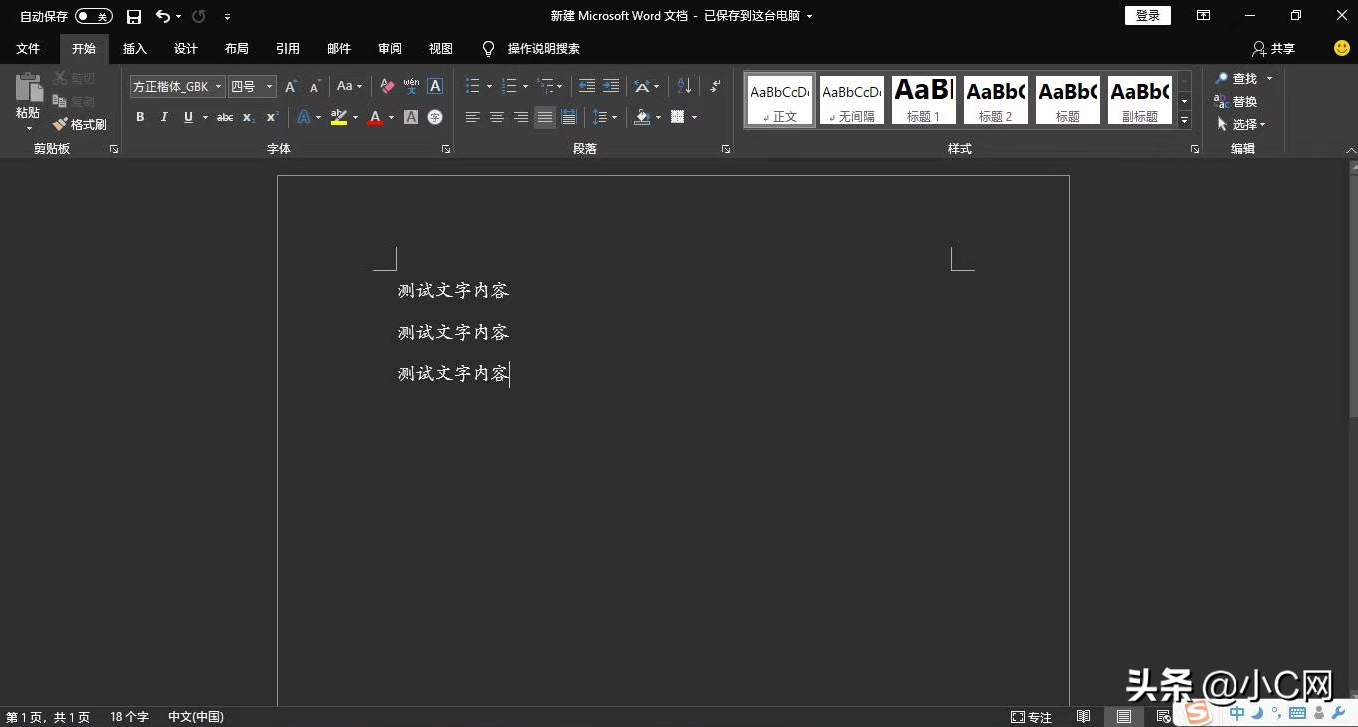Open the 文件 (File) menu

click(x=28, y=49)
